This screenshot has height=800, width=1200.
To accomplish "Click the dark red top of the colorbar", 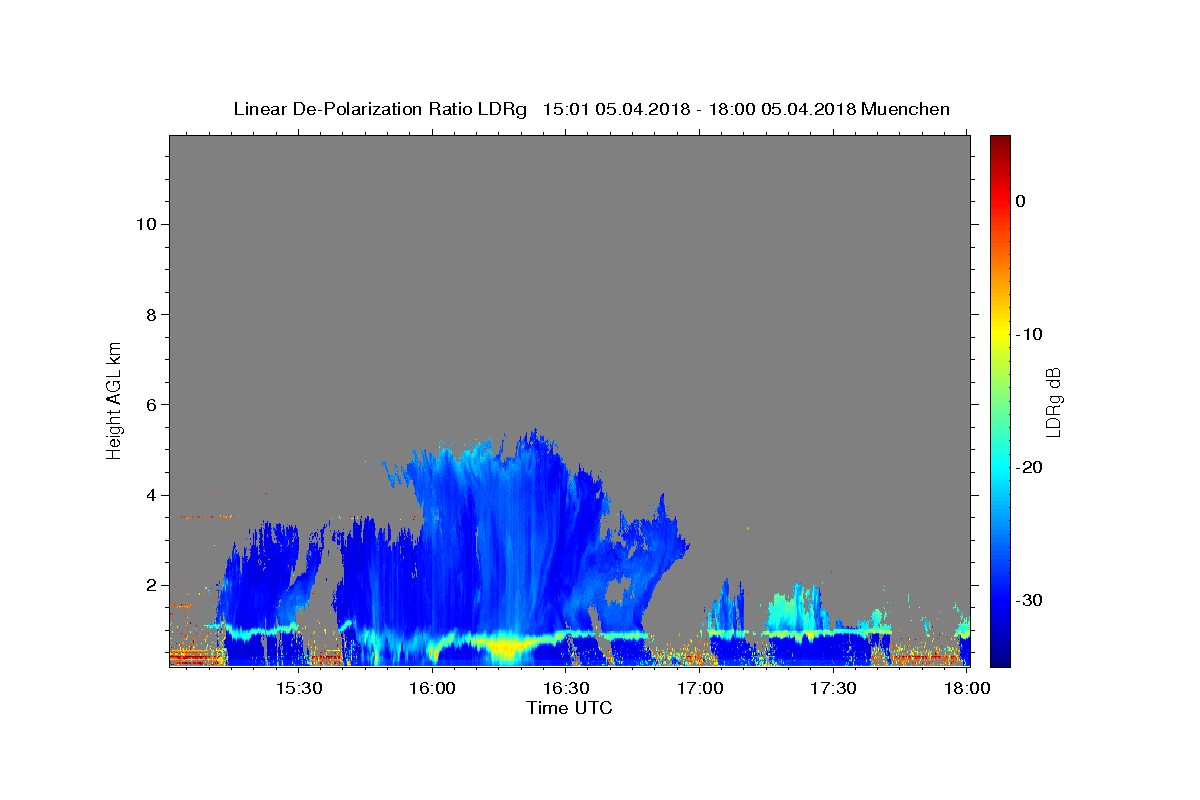I will coord(999,142).
